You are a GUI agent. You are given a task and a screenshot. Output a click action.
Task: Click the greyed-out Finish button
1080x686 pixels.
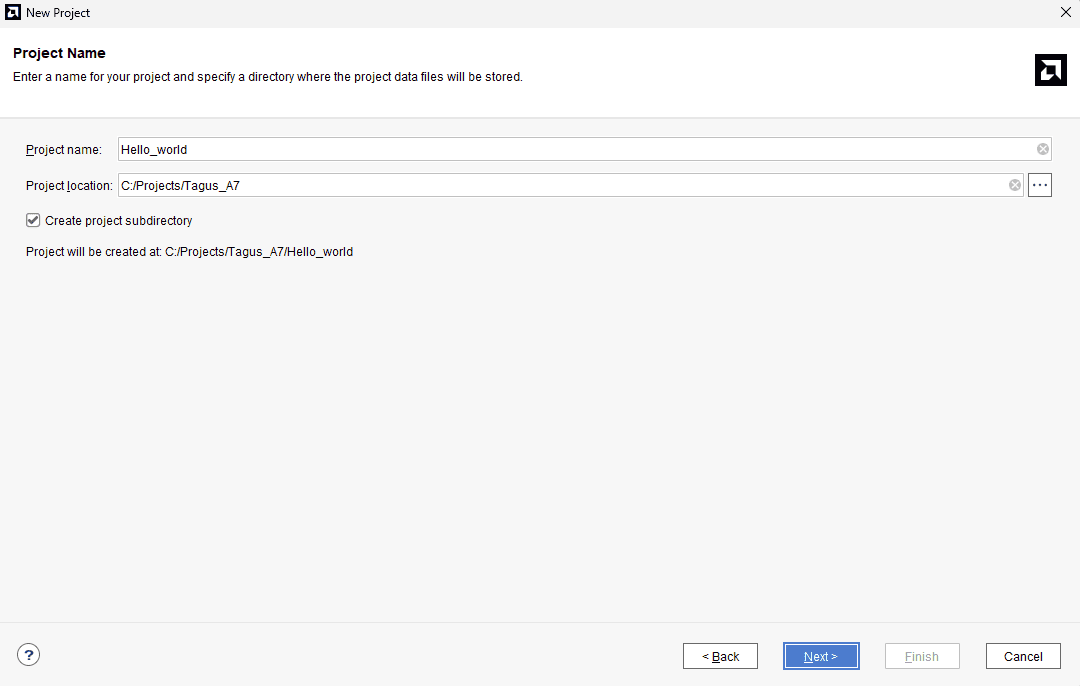(x=922, y=656)
